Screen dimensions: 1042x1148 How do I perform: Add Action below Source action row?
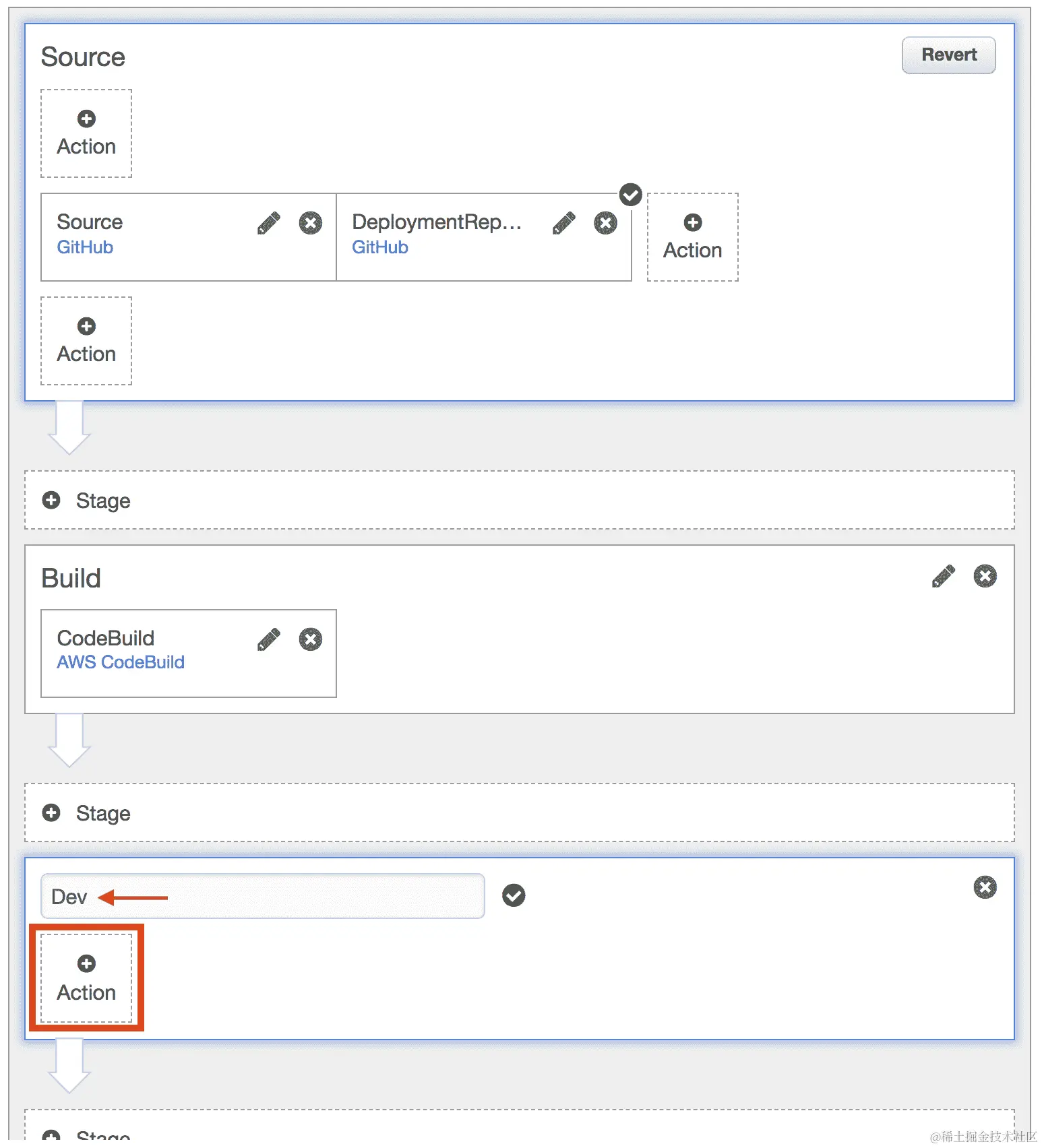coord(86,341)
